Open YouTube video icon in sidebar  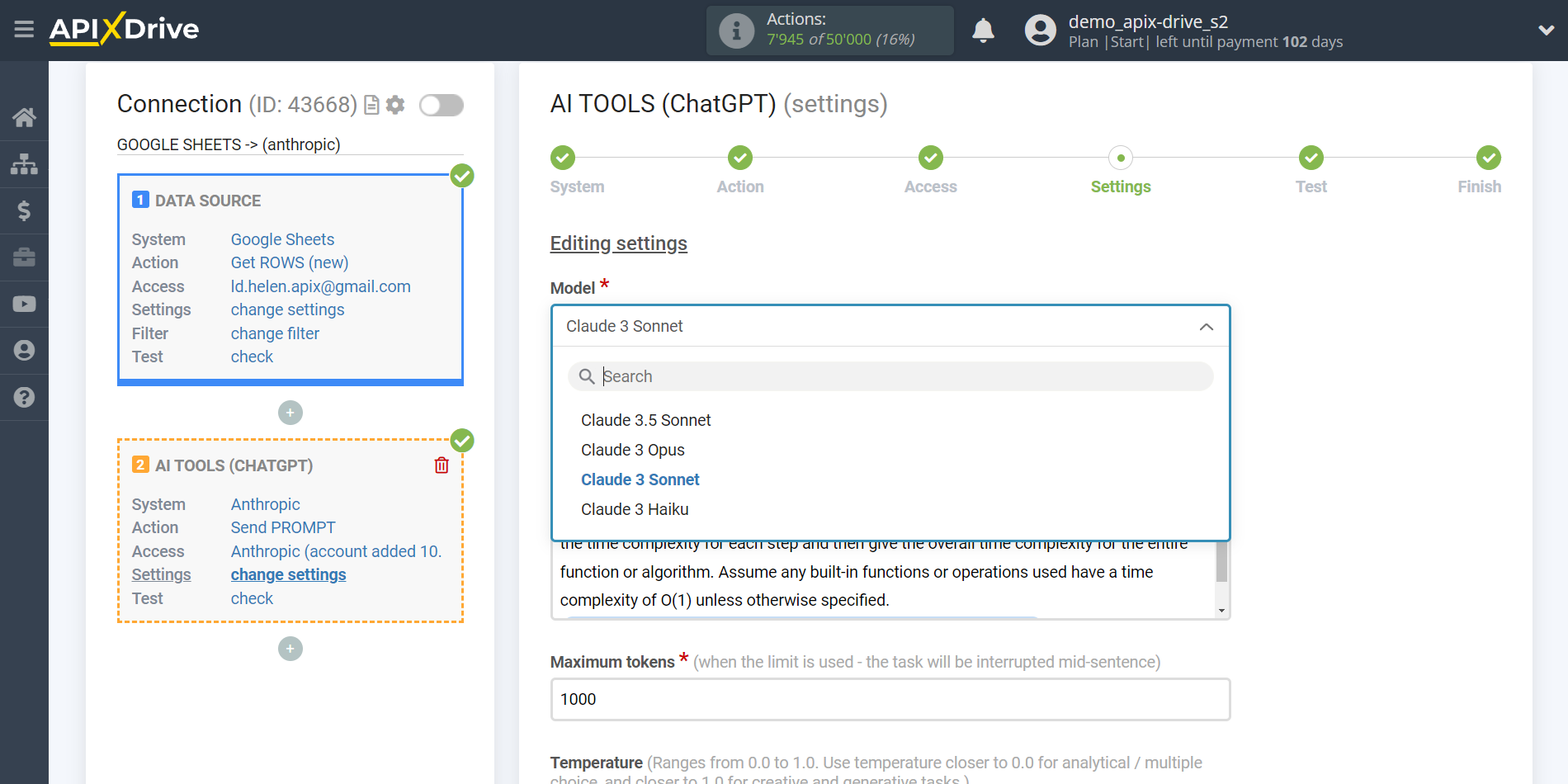[24, 304]
